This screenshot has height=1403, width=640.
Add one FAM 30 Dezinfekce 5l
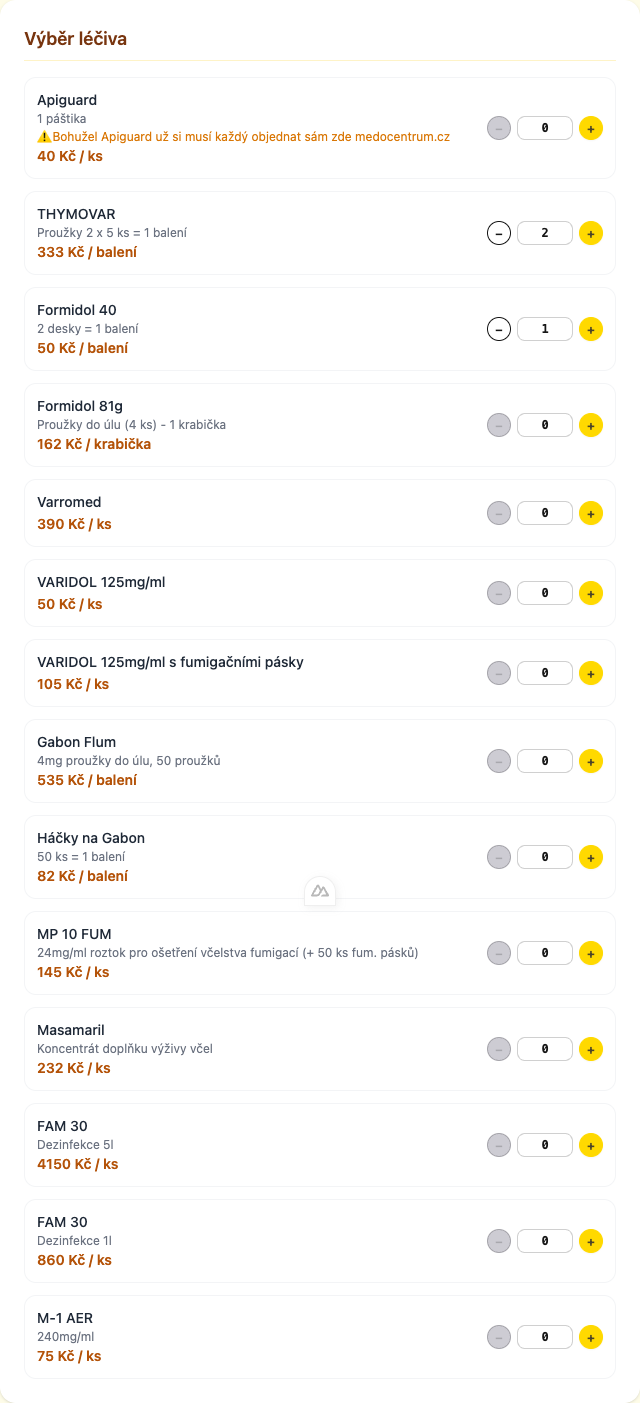point(591,1145)
